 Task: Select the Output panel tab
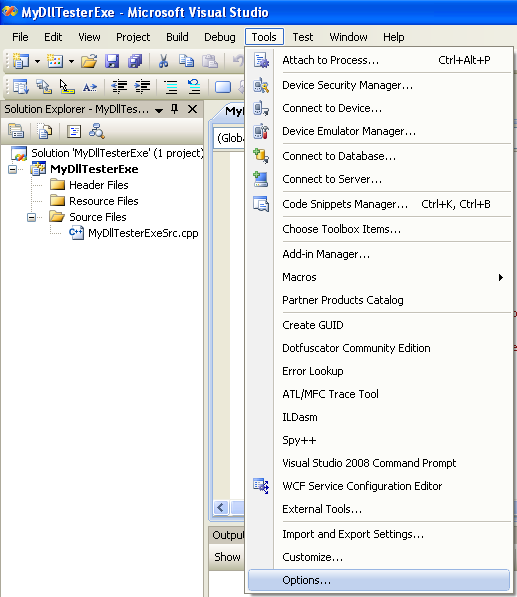click(x=228, y=535)
